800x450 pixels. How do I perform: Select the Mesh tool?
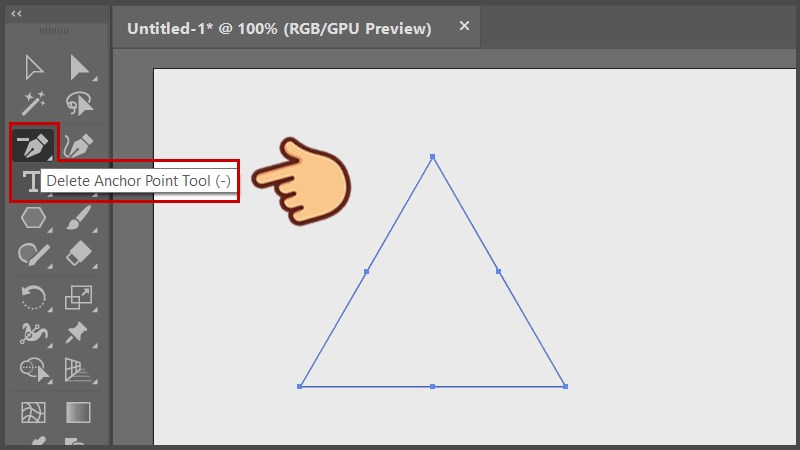[34, 412]
